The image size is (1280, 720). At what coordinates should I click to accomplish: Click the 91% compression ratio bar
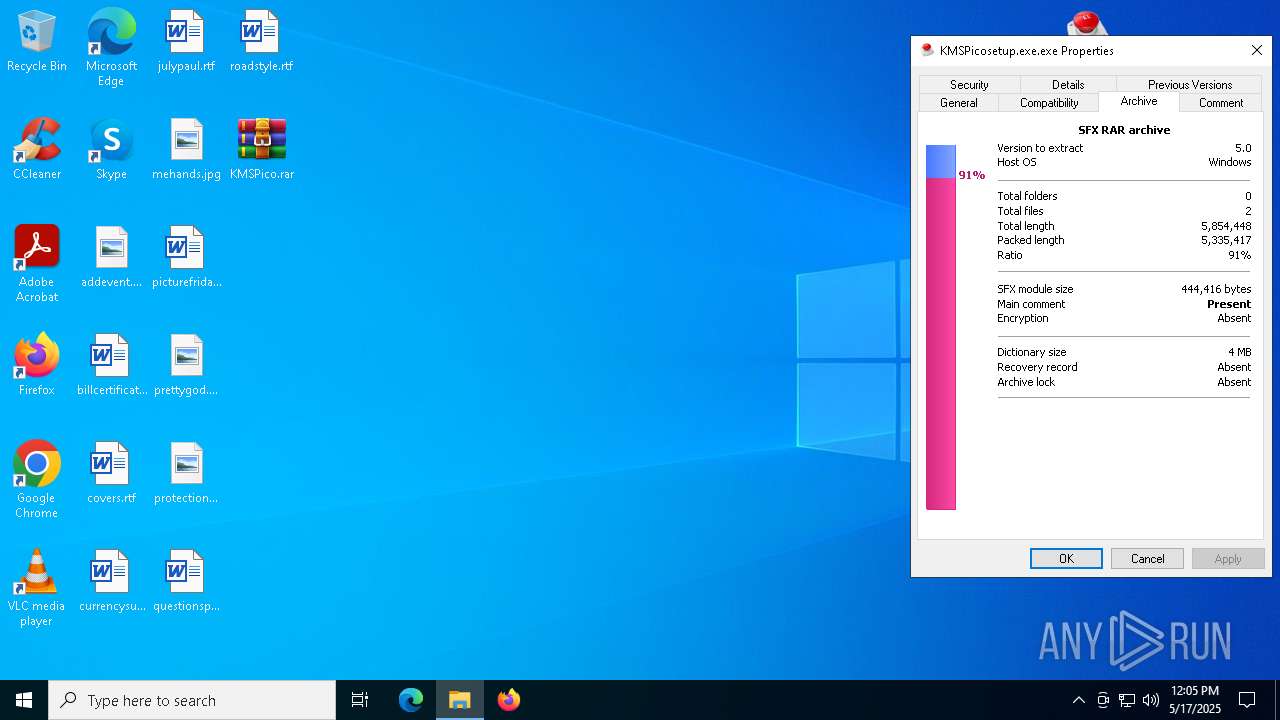[x=941, y=327]
